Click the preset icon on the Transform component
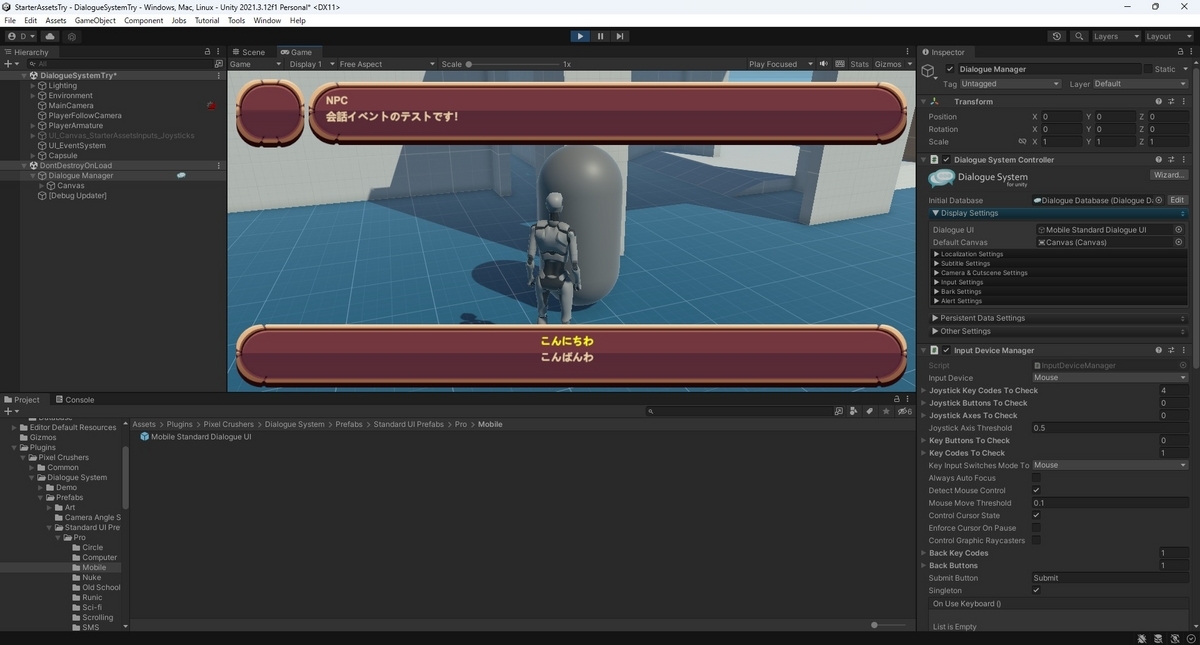The image size is (1200, 645). click(x=1170, y=101)
